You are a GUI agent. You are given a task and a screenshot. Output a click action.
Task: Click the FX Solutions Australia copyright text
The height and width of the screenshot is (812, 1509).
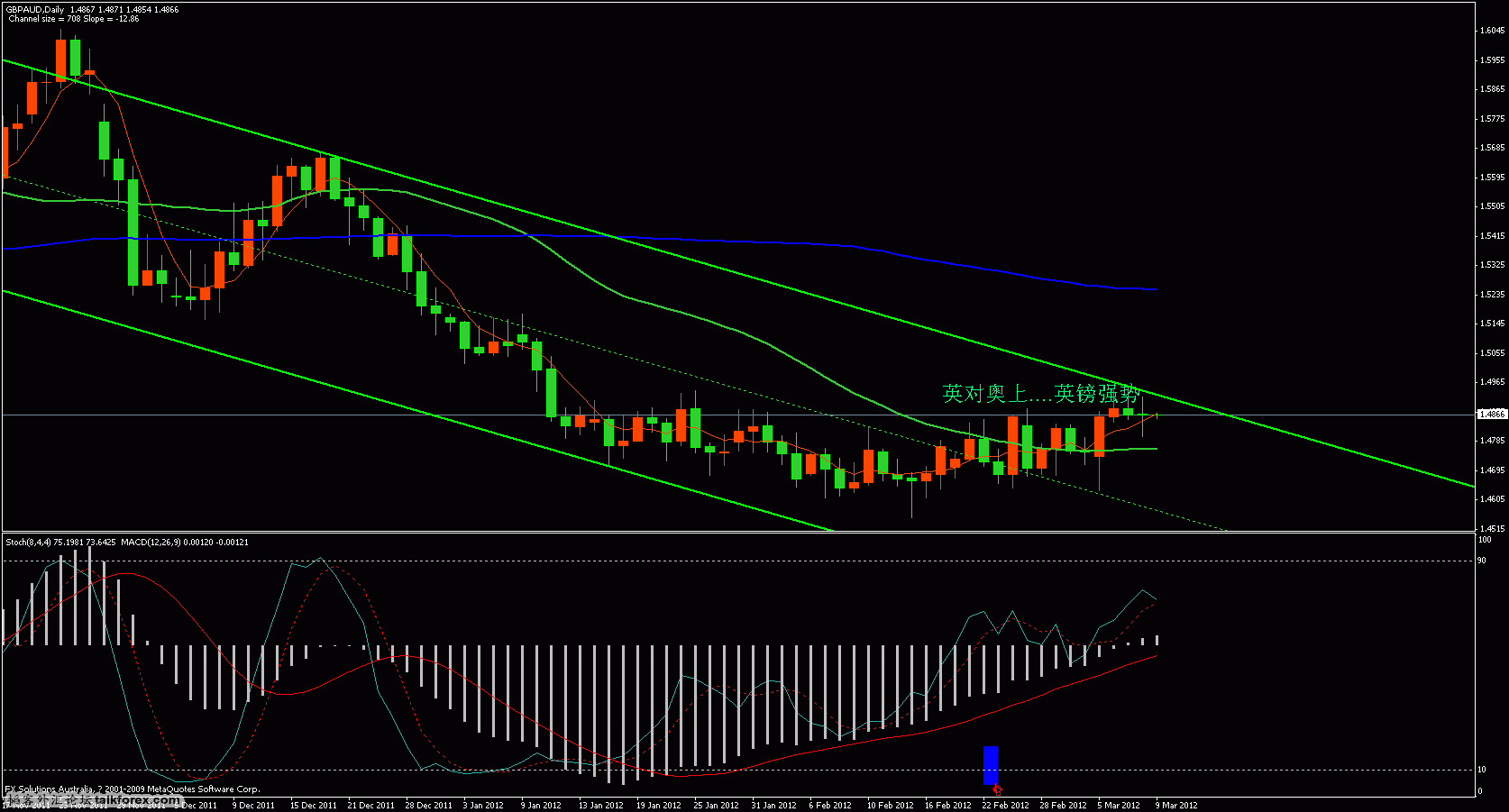[133, 789]
